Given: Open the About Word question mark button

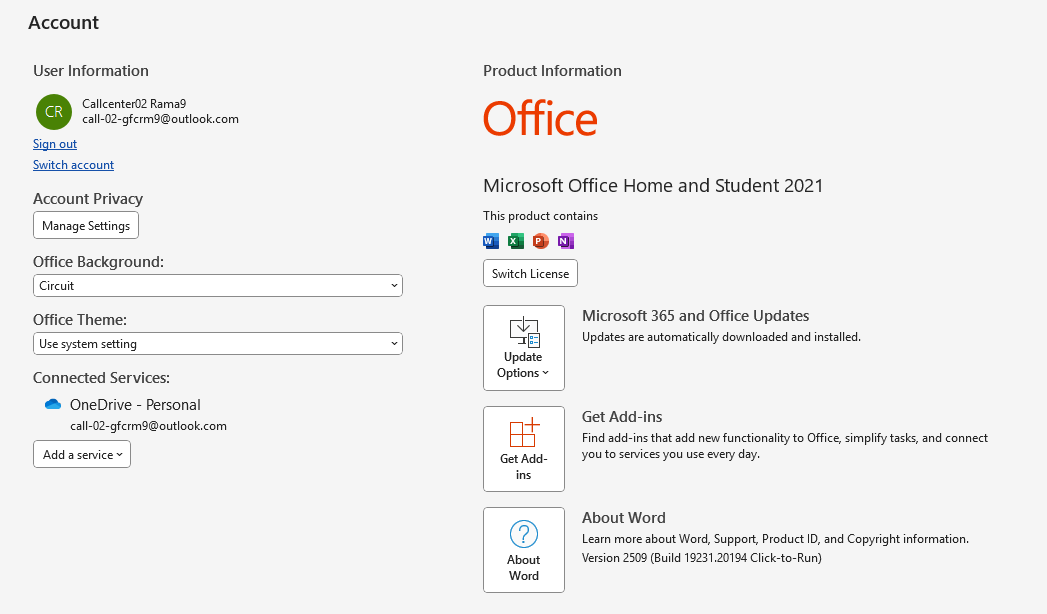Looking at the screenshot, I should [524, 549].
